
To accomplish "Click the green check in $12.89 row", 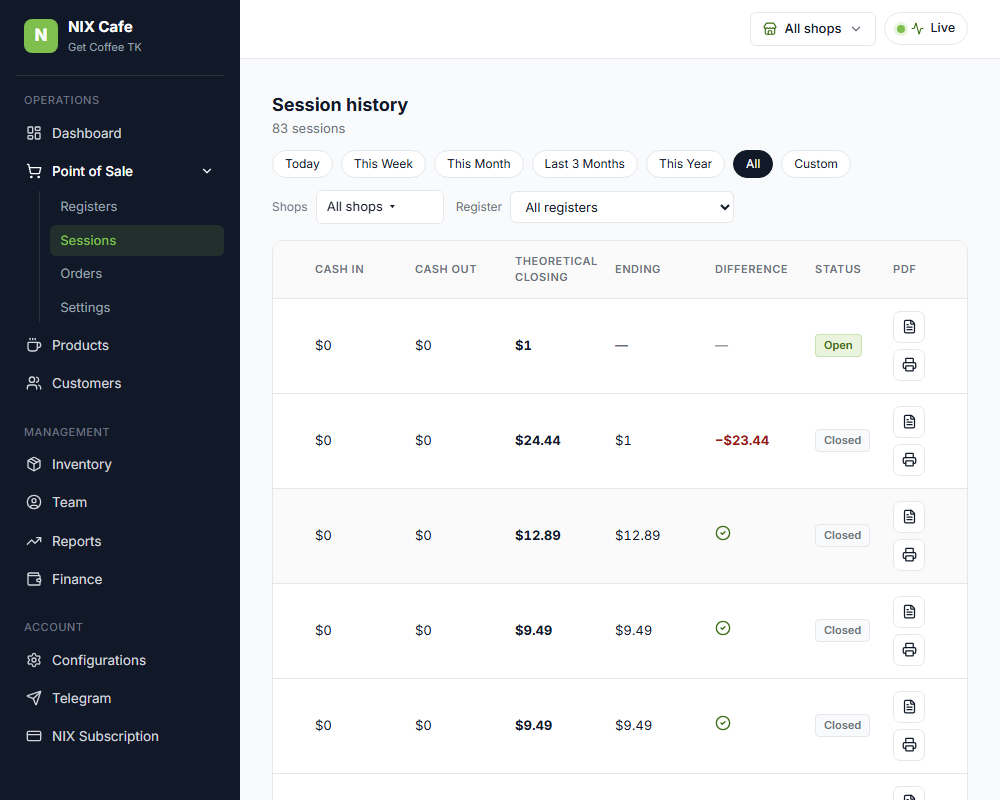I will coord(723,533).
